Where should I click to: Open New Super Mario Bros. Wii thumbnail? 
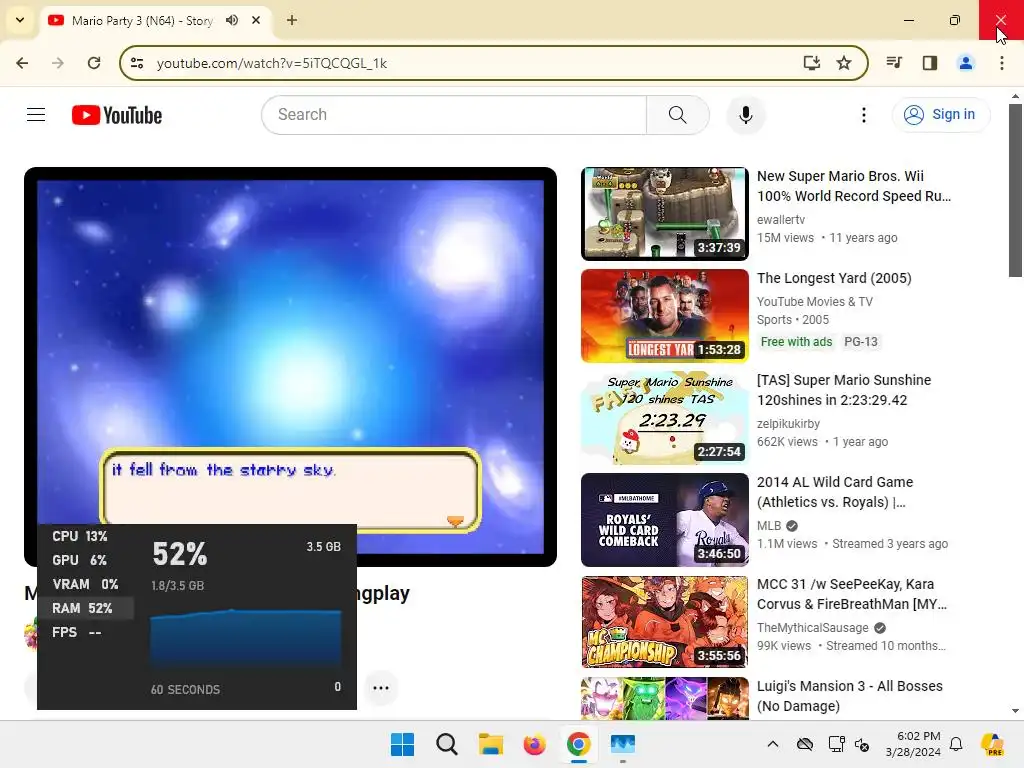(665, 214)
